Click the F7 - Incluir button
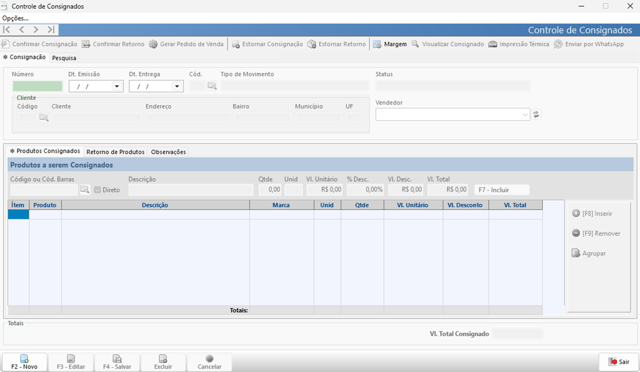The image size is (640, 372). (502, 190)
